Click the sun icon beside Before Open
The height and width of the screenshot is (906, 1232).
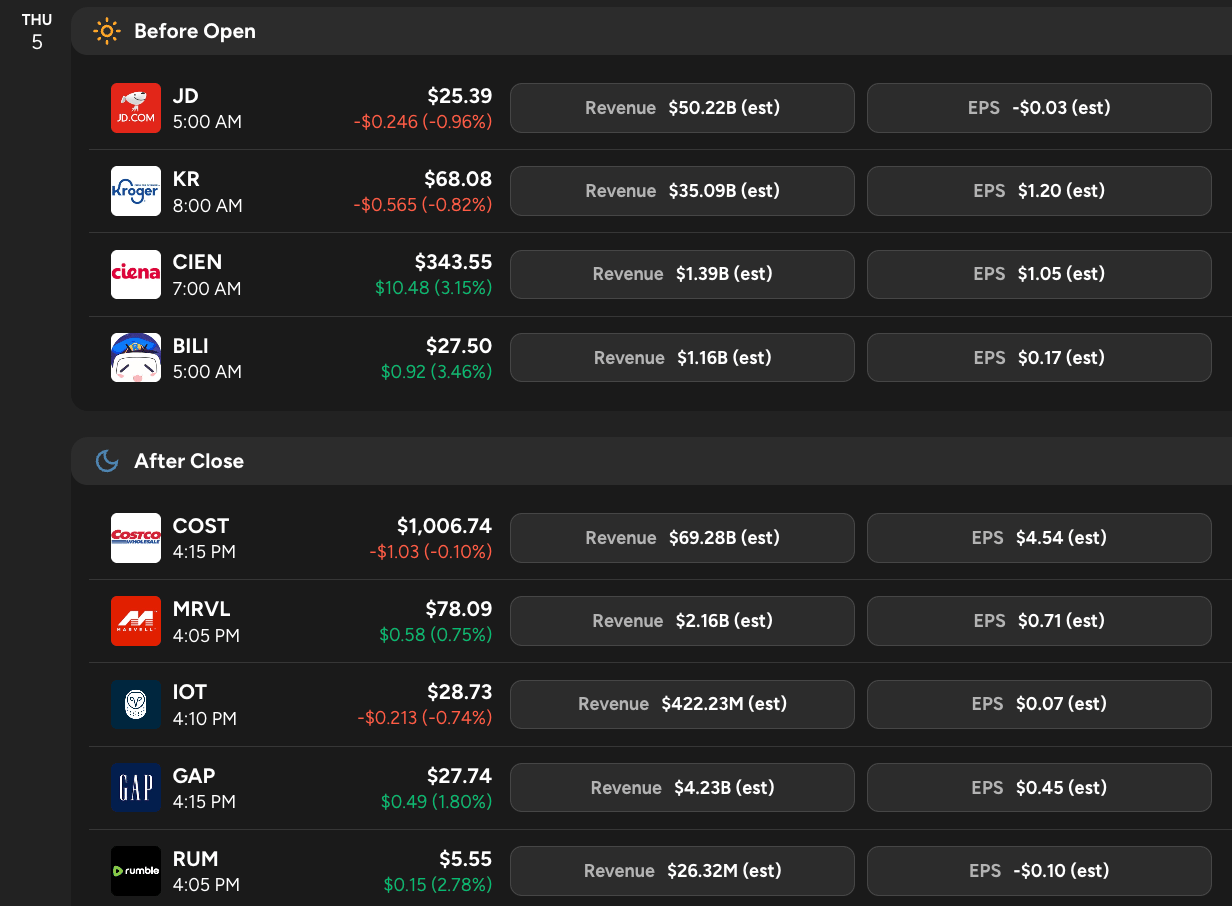[x=106, y=31]
